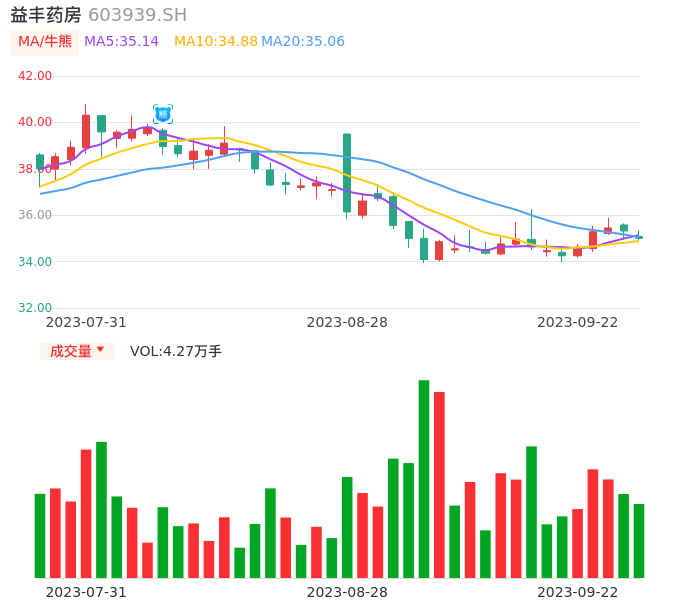
Task: Open the 成交量 indicator dropdown
Action: [x=77, y=351]
